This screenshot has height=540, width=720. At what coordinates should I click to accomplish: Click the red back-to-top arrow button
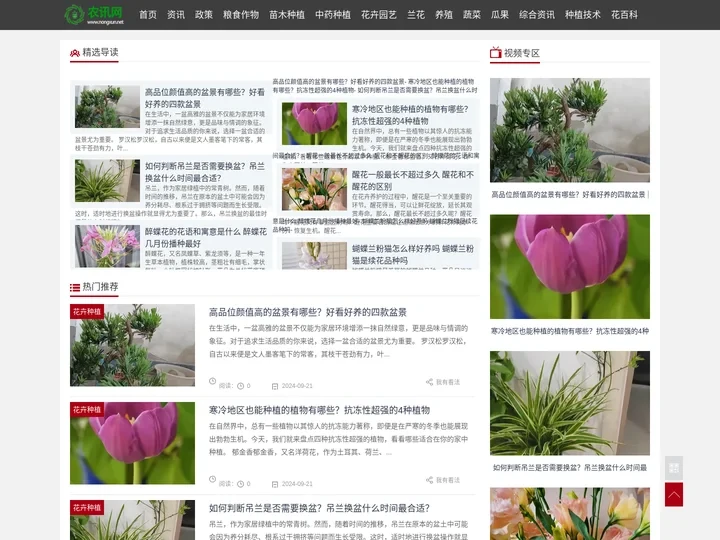pos(674,495)
